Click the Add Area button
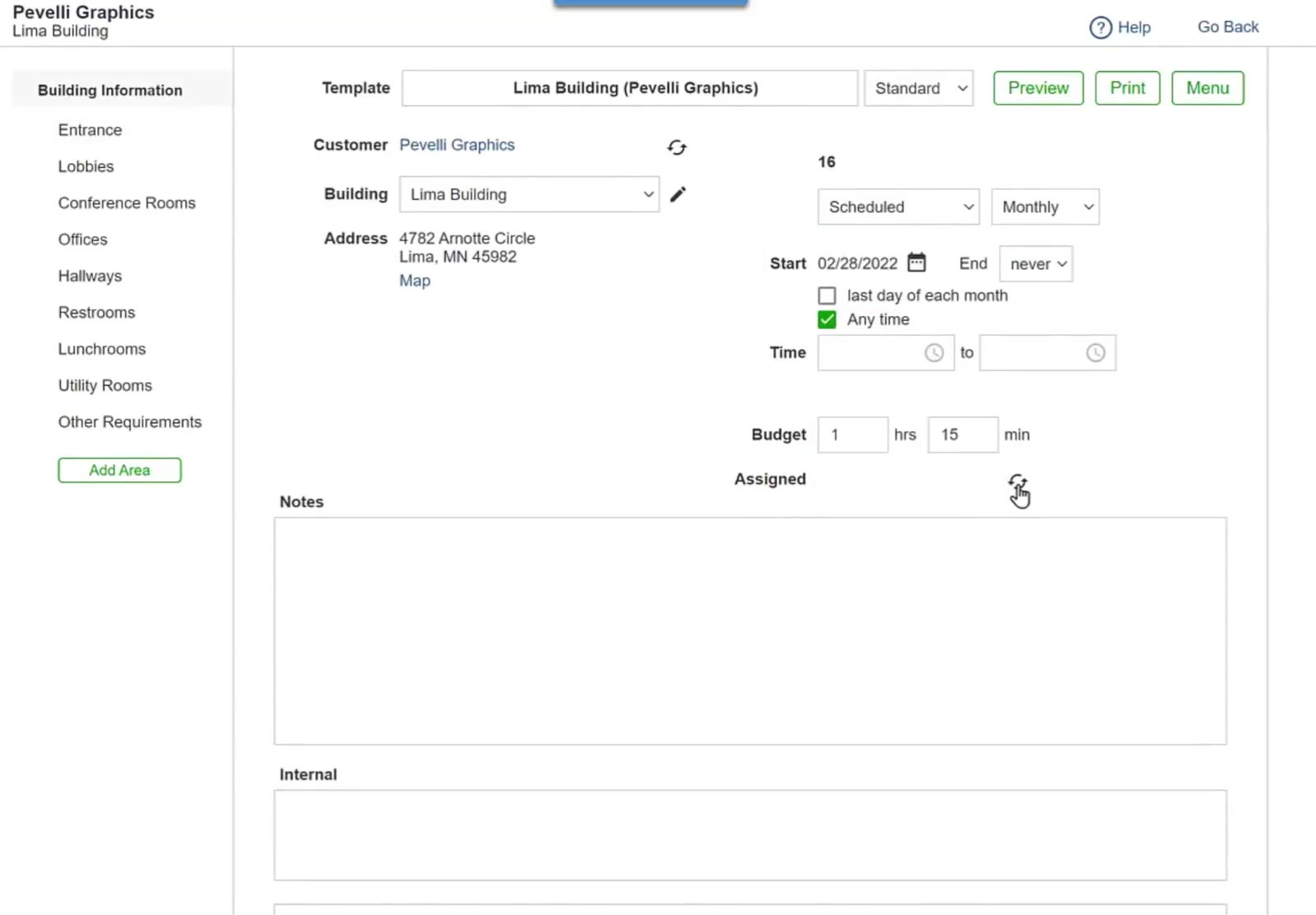 pos(119,470)
